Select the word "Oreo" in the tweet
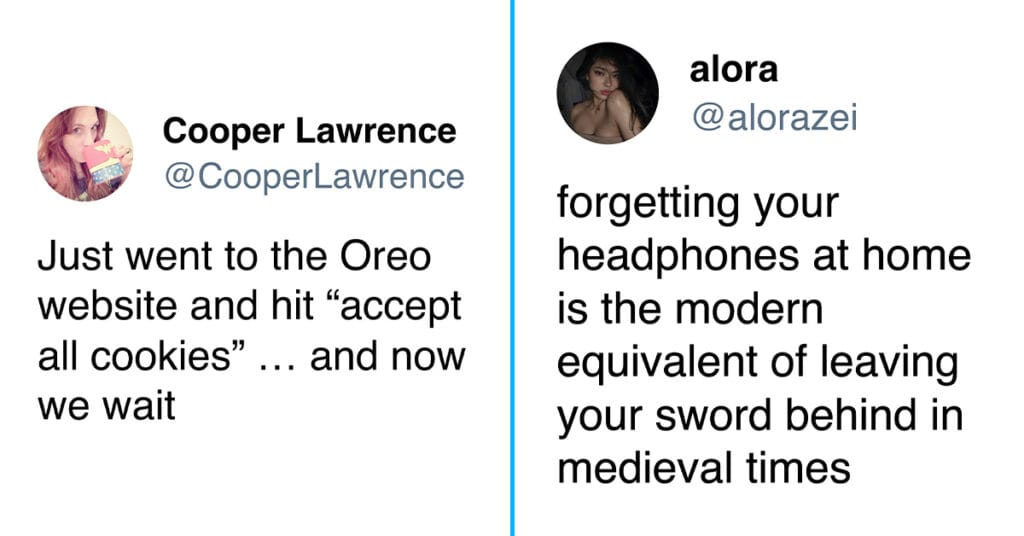 click(x=385, y=257)
